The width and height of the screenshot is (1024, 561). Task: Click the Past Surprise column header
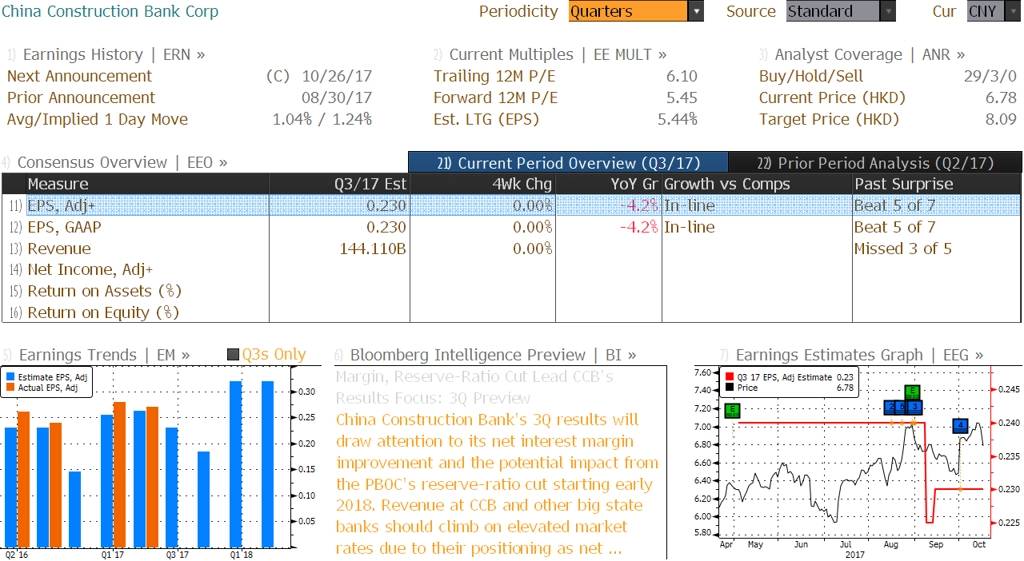tap(936, 184)
